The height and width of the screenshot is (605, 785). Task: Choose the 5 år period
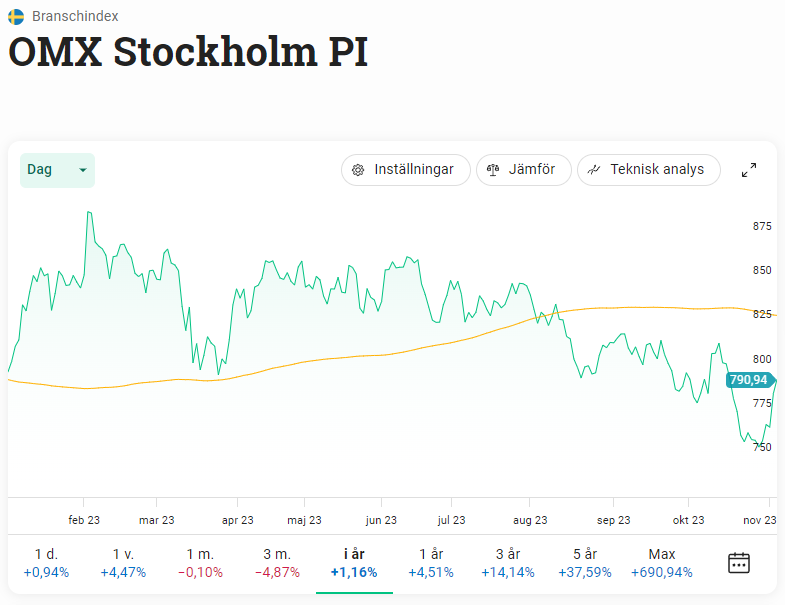coord(585,563)
